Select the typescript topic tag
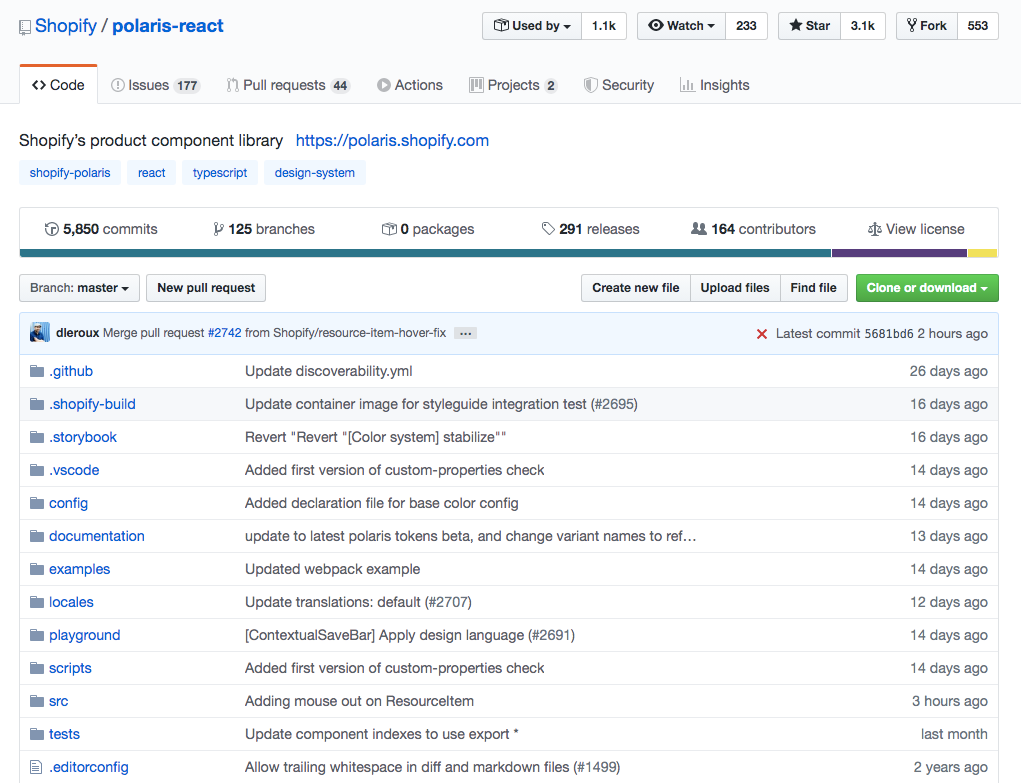The width and height of the screenshot is (1021, 783). 220,173
